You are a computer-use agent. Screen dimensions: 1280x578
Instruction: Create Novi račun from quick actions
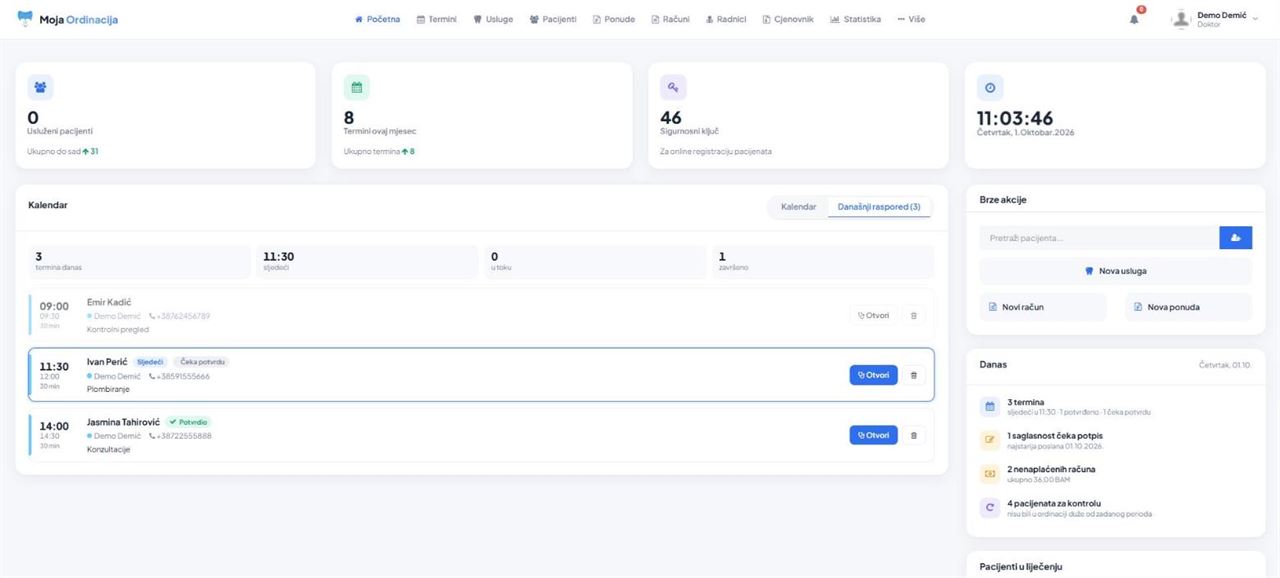[x=1043, y=307]
